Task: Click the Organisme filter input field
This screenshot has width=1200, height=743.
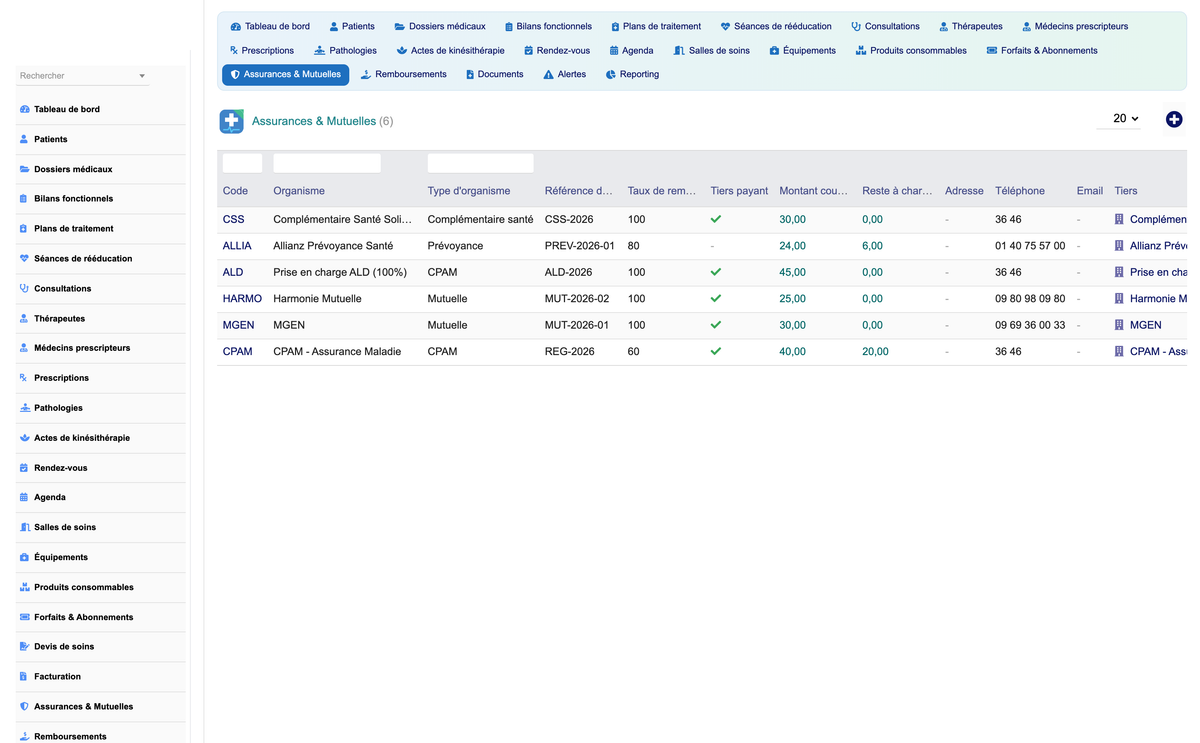Action: pos(327,163)
